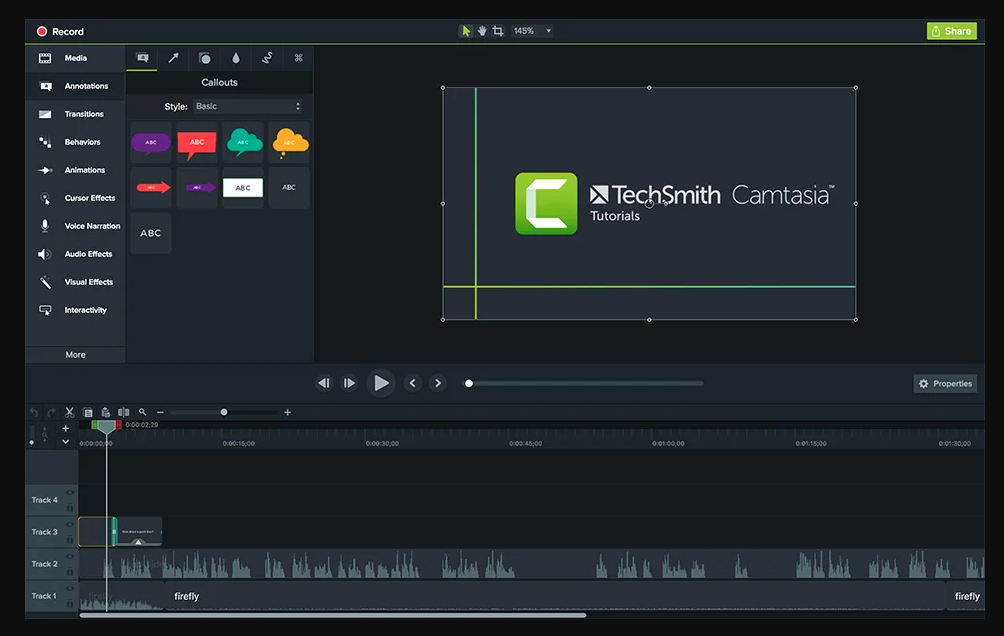1004x636 pixels.
Task: Choose the red arrow callout
Action: click(x=151, y=188)
